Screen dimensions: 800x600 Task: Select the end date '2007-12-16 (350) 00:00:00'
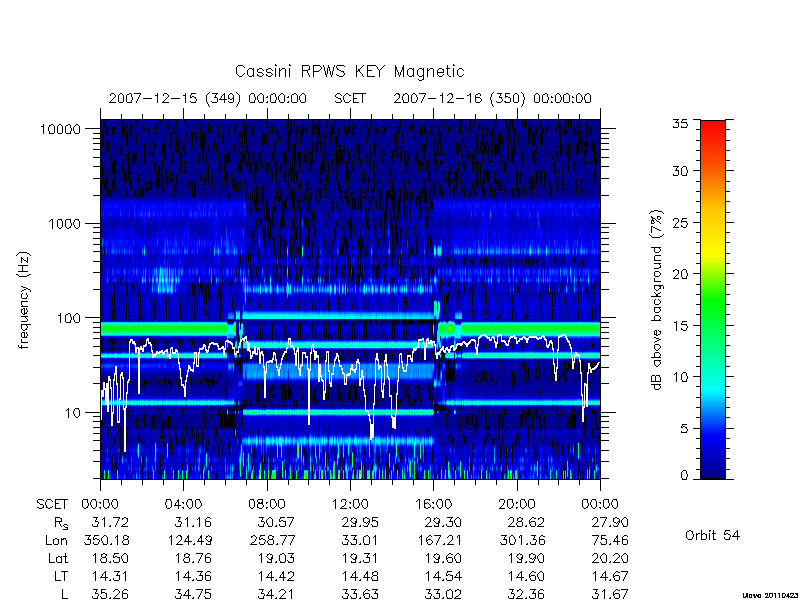point(492,98)
